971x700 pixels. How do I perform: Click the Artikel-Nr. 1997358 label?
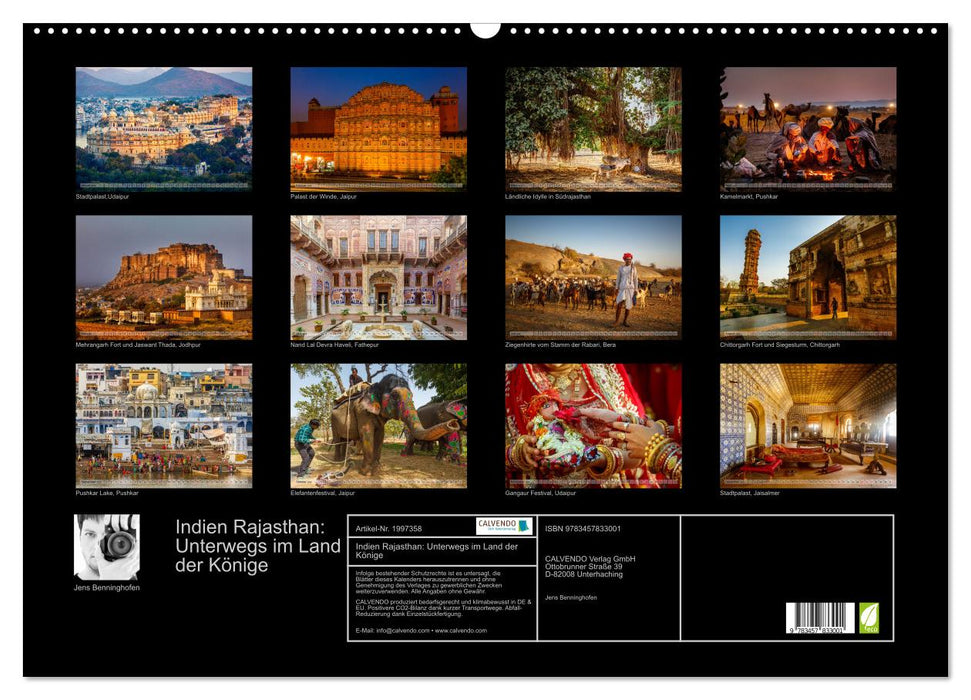388,527
